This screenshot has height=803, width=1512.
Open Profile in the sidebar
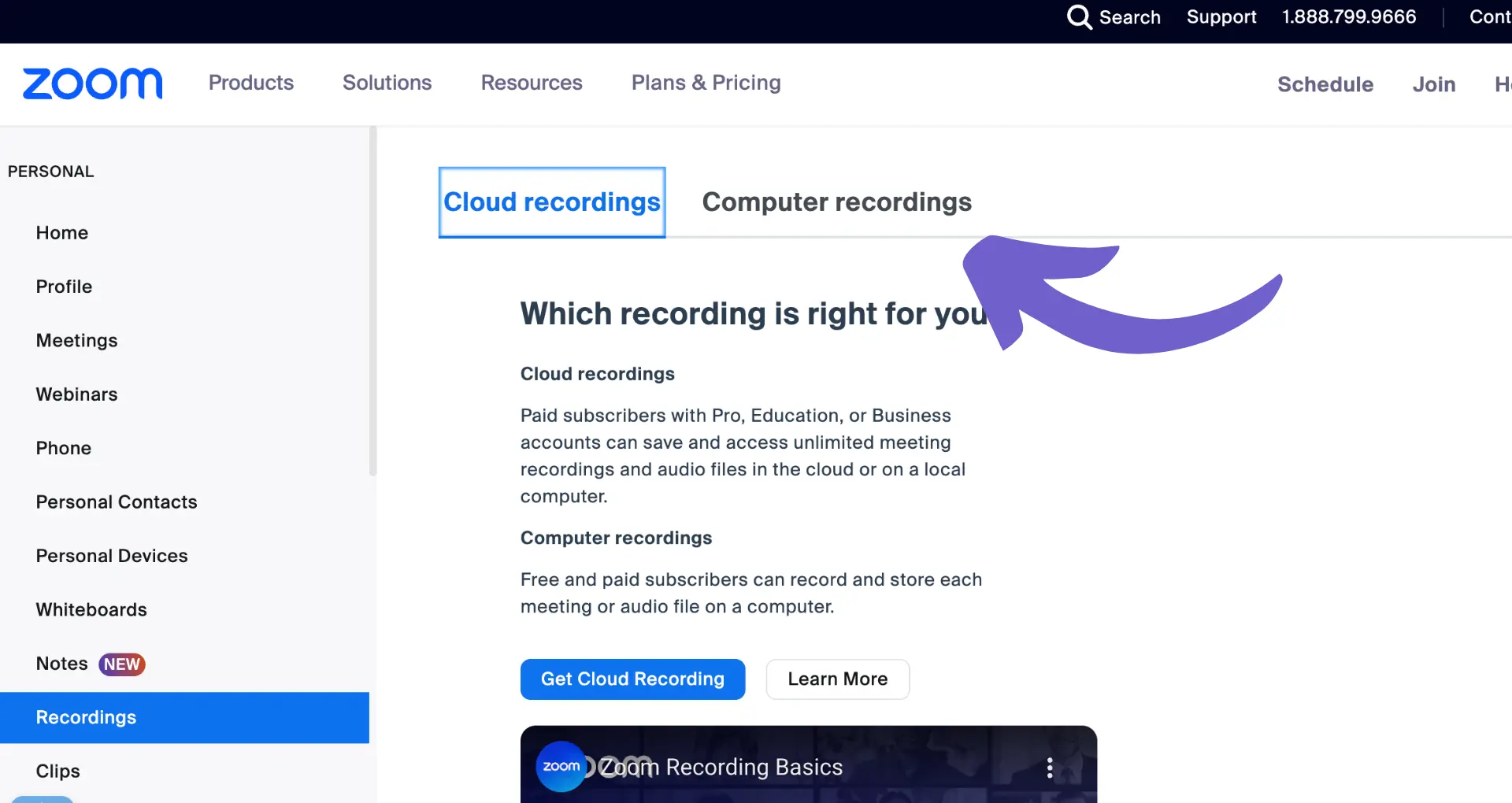[x=184, y=287]
